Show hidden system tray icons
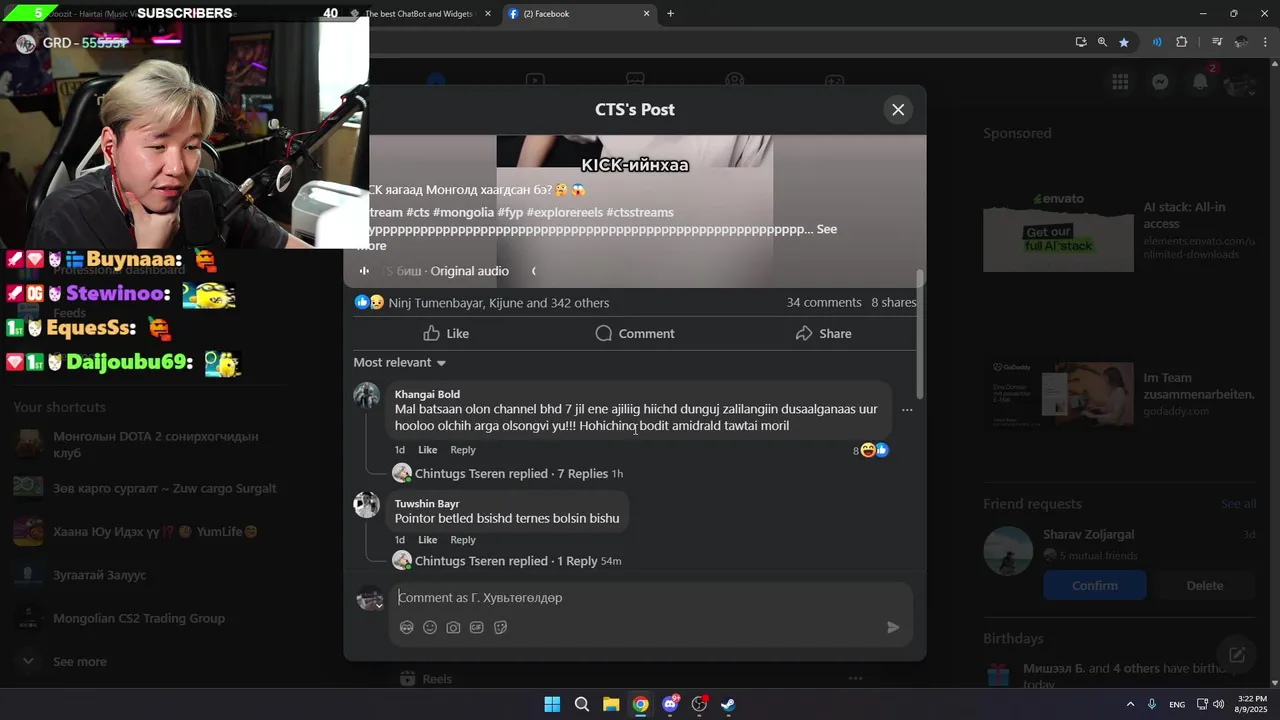 click(x=1130, y=704)
